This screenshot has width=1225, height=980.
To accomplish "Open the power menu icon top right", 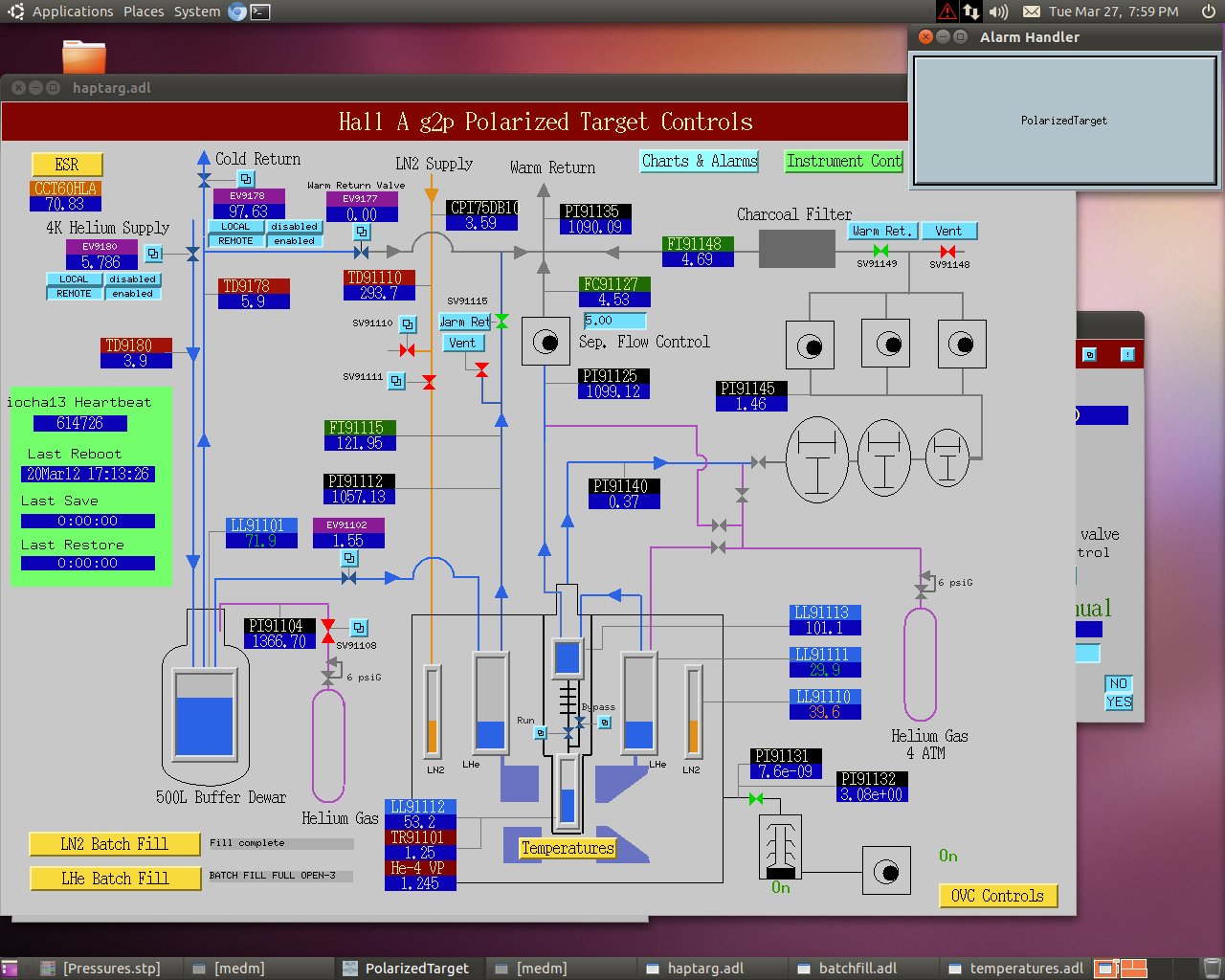I will tap(1209, 11).
